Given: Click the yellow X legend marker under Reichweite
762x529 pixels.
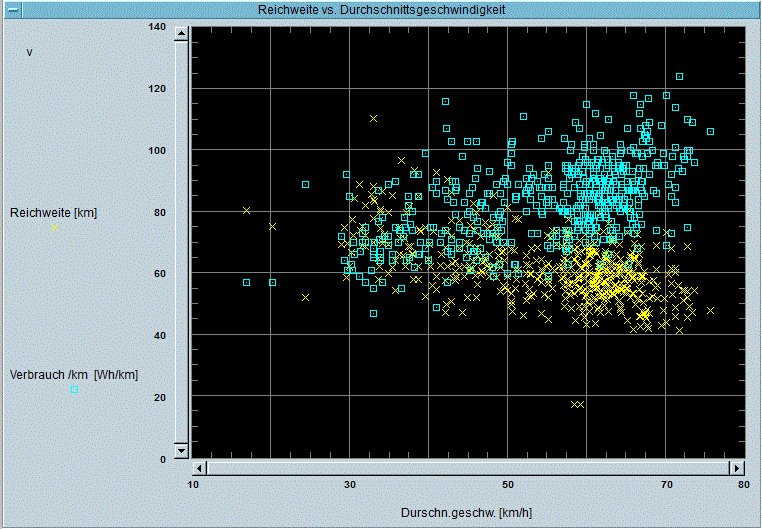Looking at the screenshot, I should click(56, 227).
